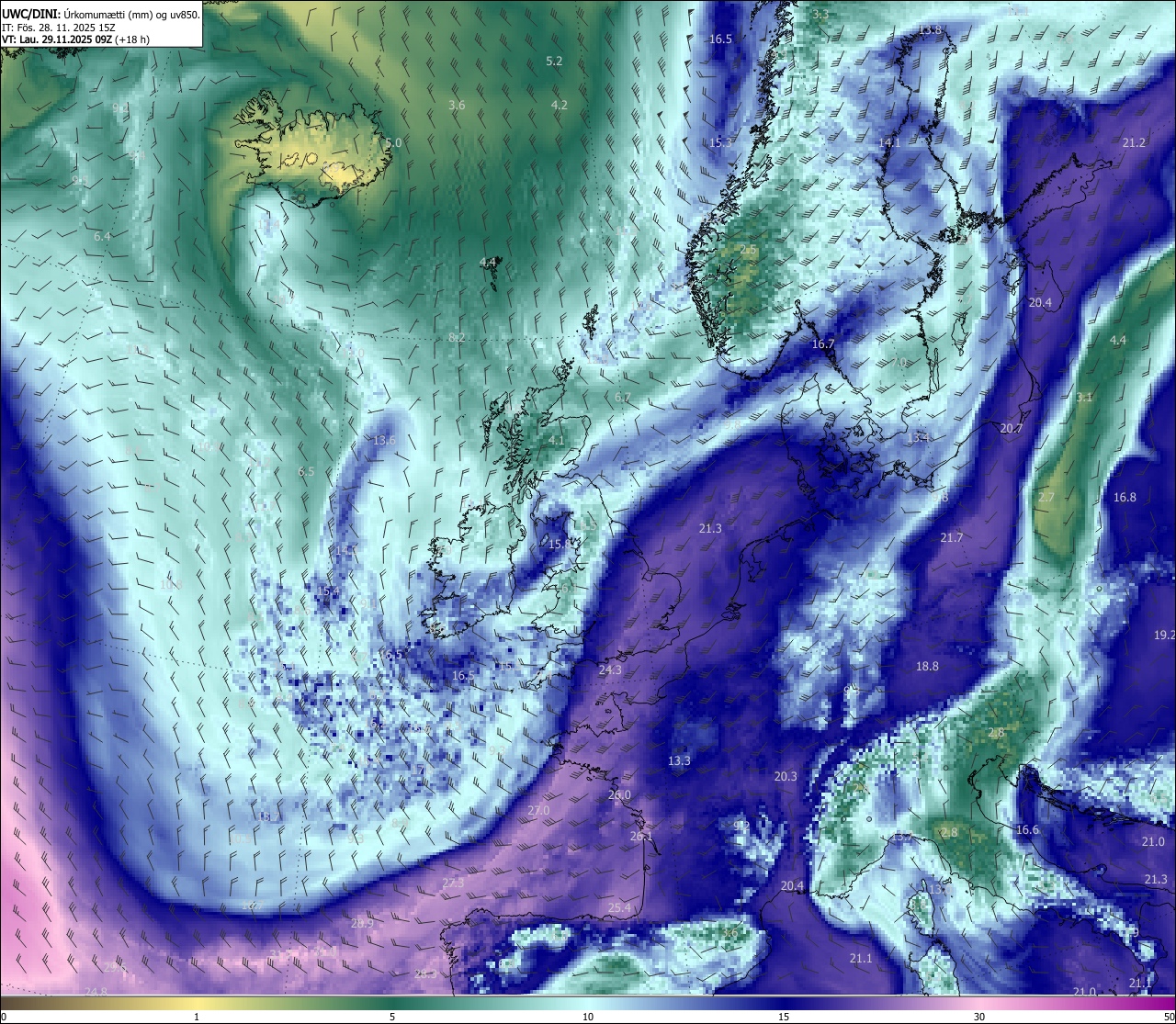Image resolution: width=1176 pixels, height=1024 pixels.
Task: Click the value 4.1 over Scotland
Action: (557, 440)
